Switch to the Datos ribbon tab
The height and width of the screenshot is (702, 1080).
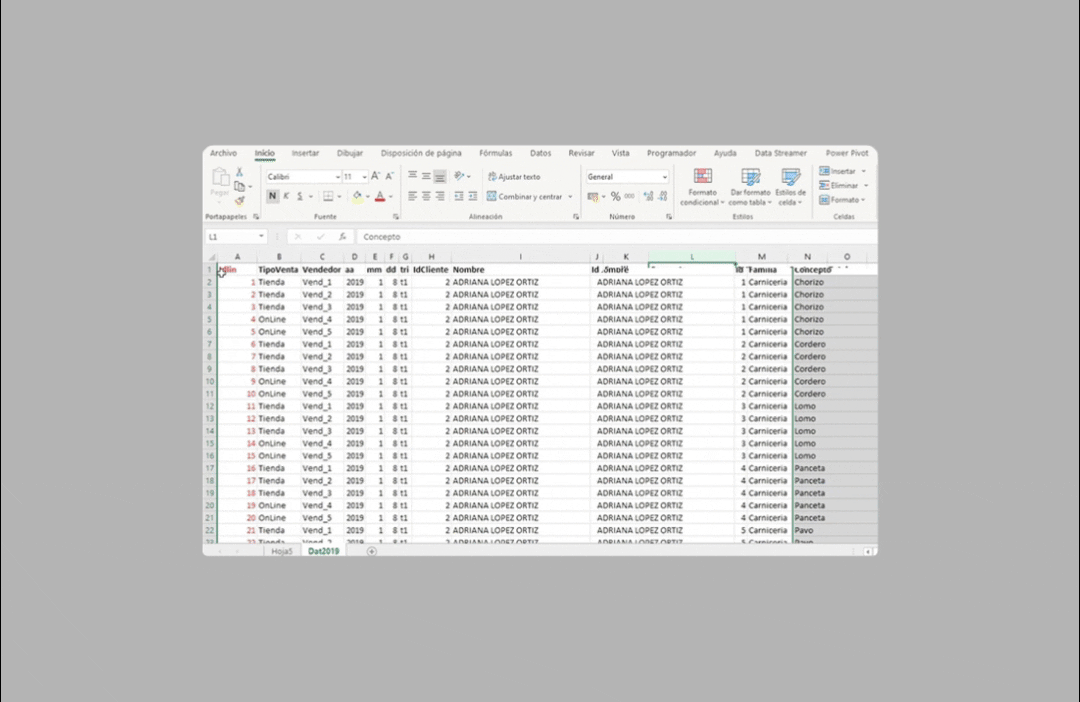(540, 153)
